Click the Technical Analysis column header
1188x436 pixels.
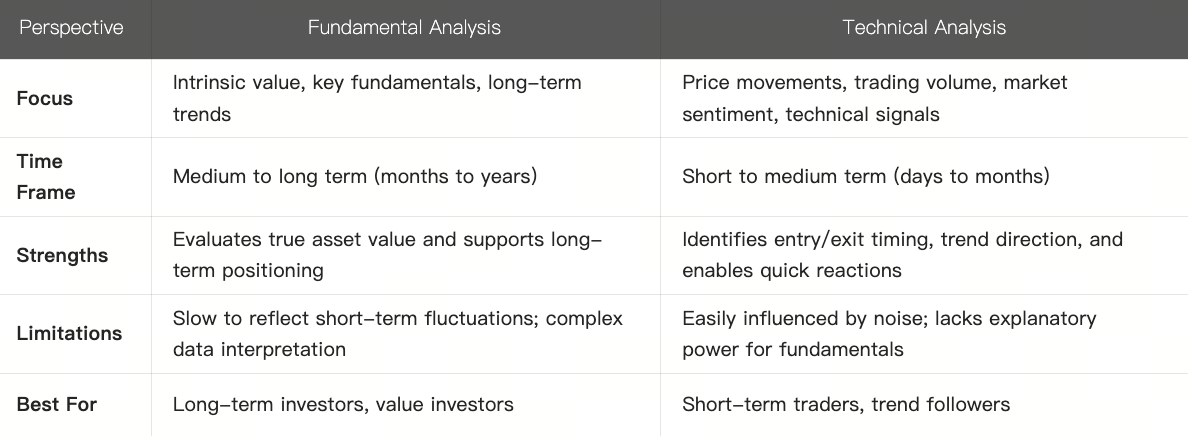coord(924,28)
